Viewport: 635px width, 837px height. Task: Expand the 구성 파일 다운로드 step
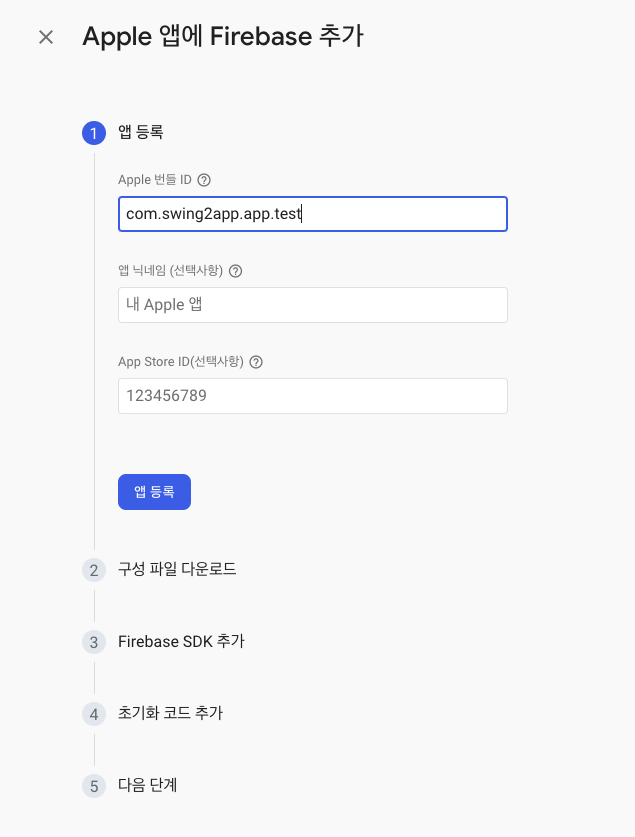[177, 569]
